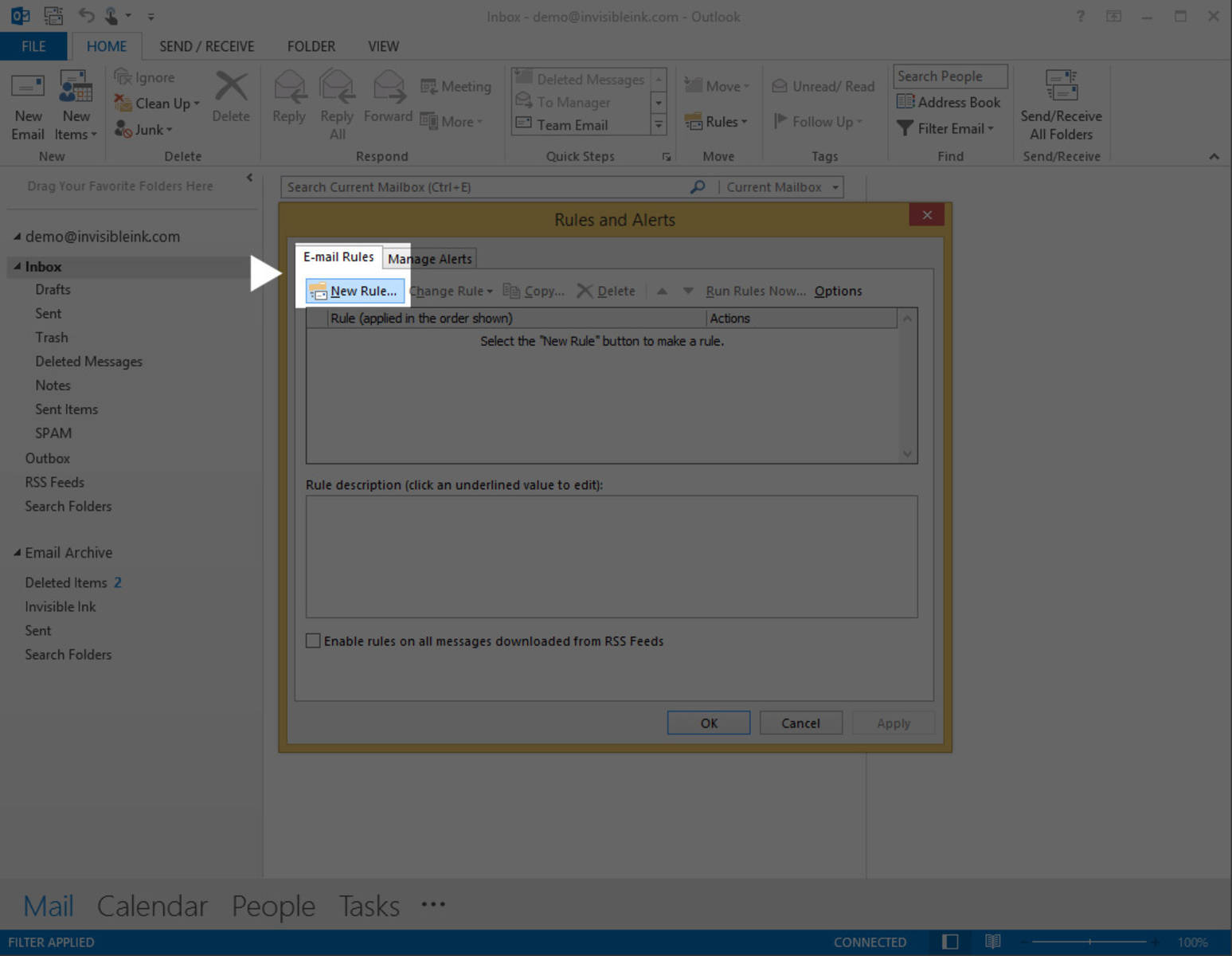
Task: Click the Delete X icon in ribbon
Action: coord(231,86)
